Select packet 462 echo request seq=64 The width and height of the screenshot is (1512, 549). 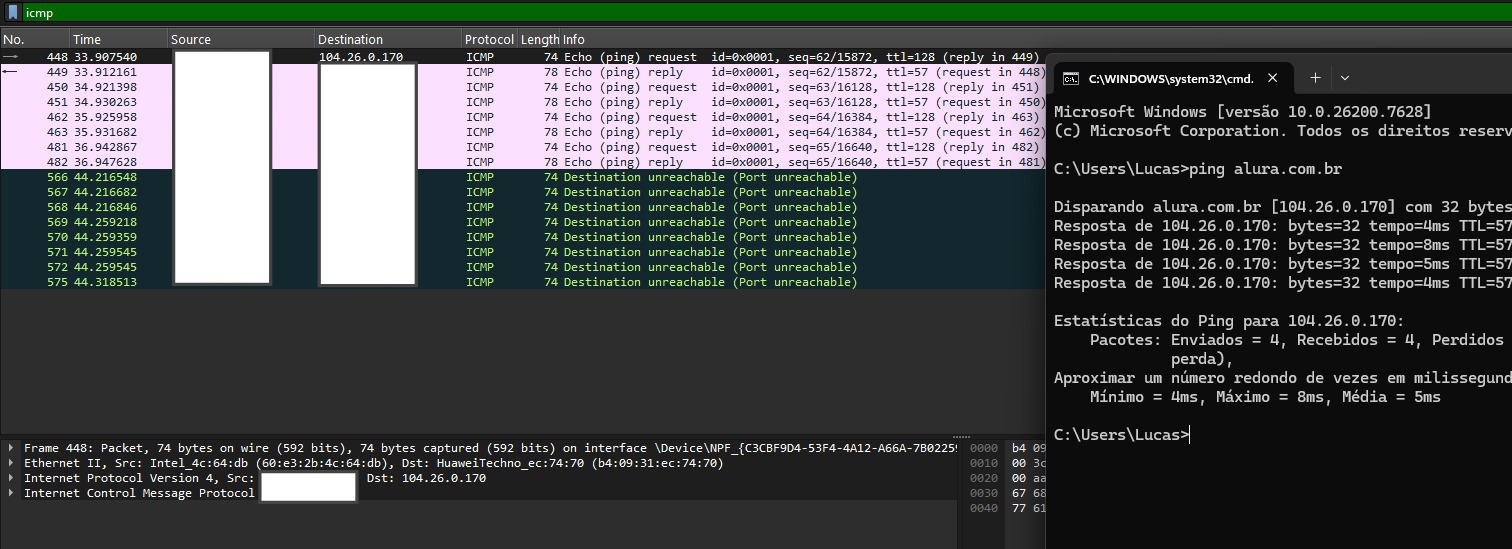[522, 117]
